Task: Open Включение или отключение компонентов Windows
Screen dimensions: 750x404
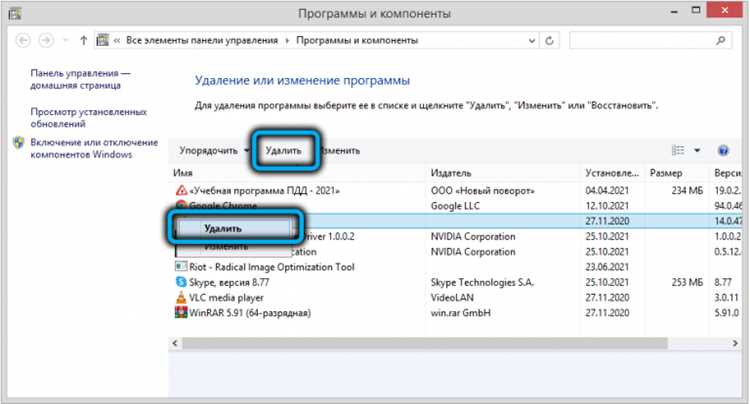Action: click(94, 148)
